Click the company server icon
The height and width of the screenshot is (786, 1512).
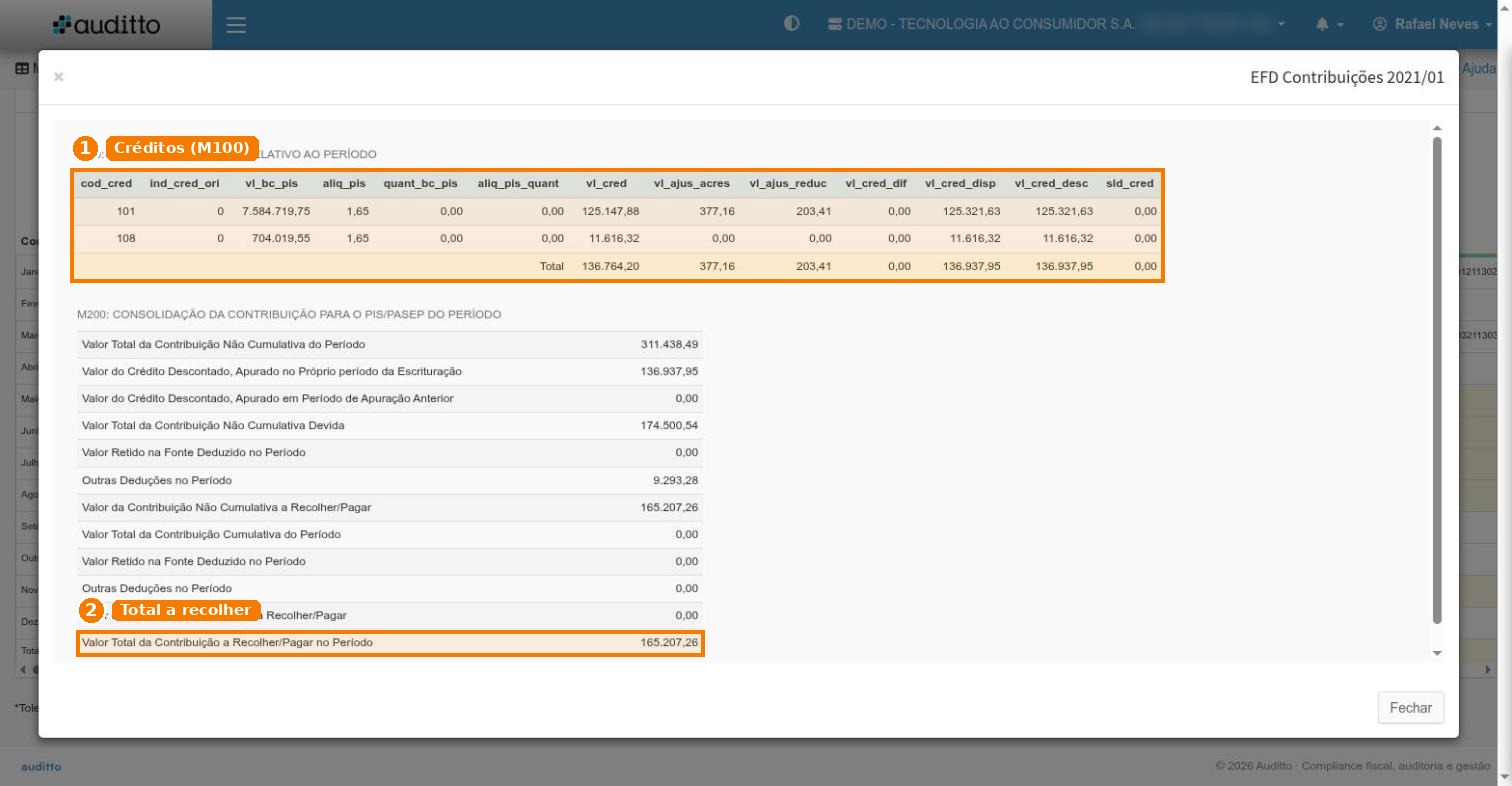[x=835, y=24]
